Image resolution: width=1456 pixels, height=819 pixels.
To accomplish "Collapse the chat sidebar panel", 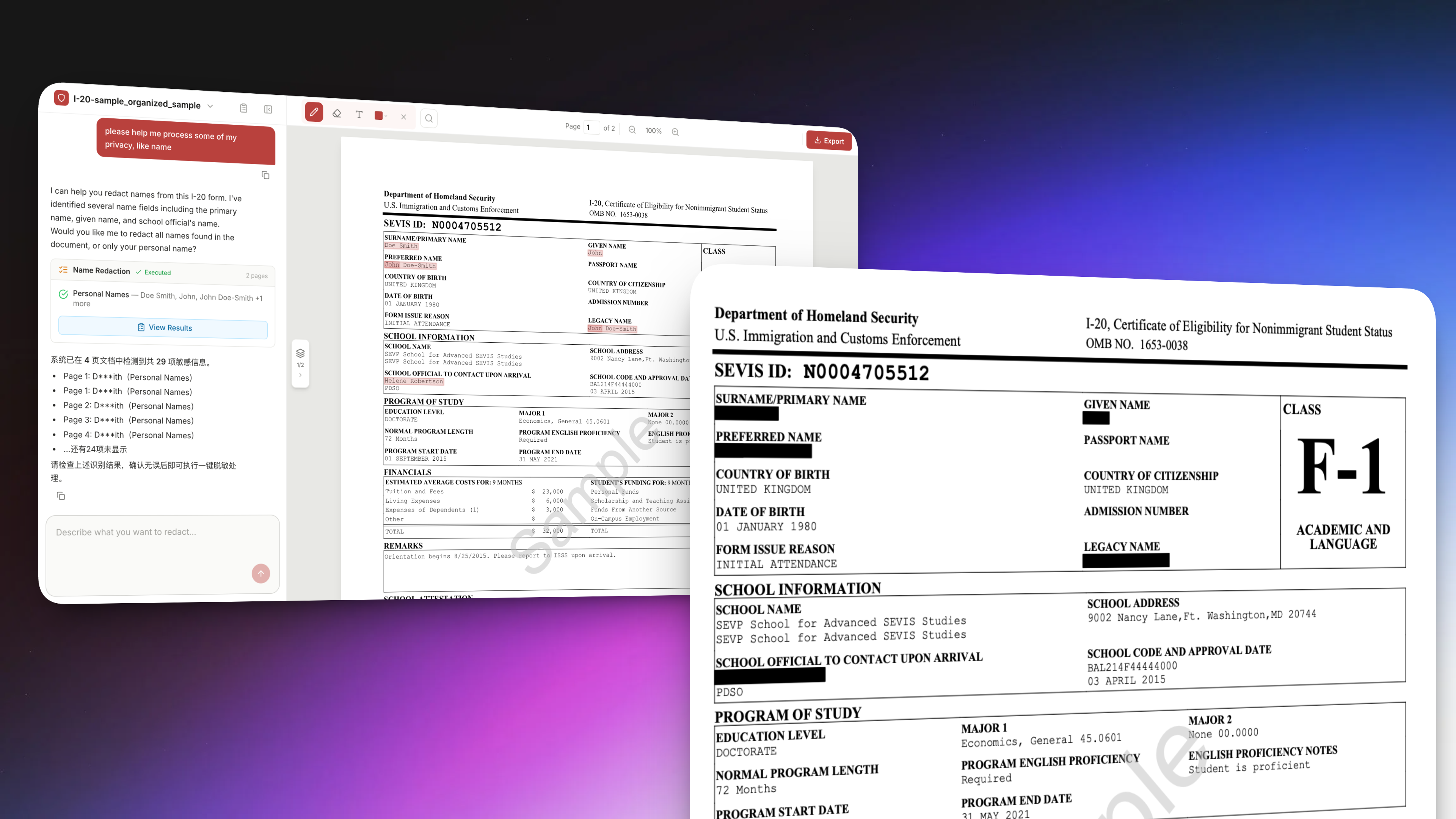I will [268, 109].
